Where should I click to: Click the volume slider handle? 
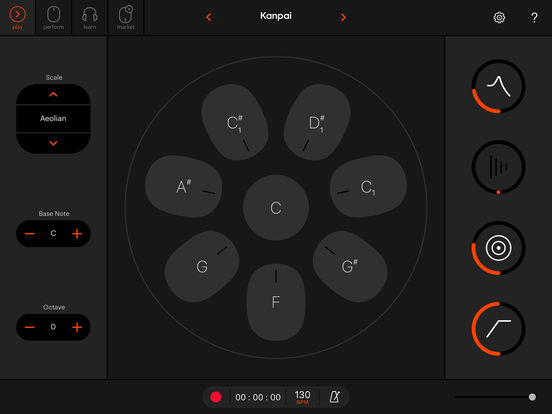[x=532, y=397]
